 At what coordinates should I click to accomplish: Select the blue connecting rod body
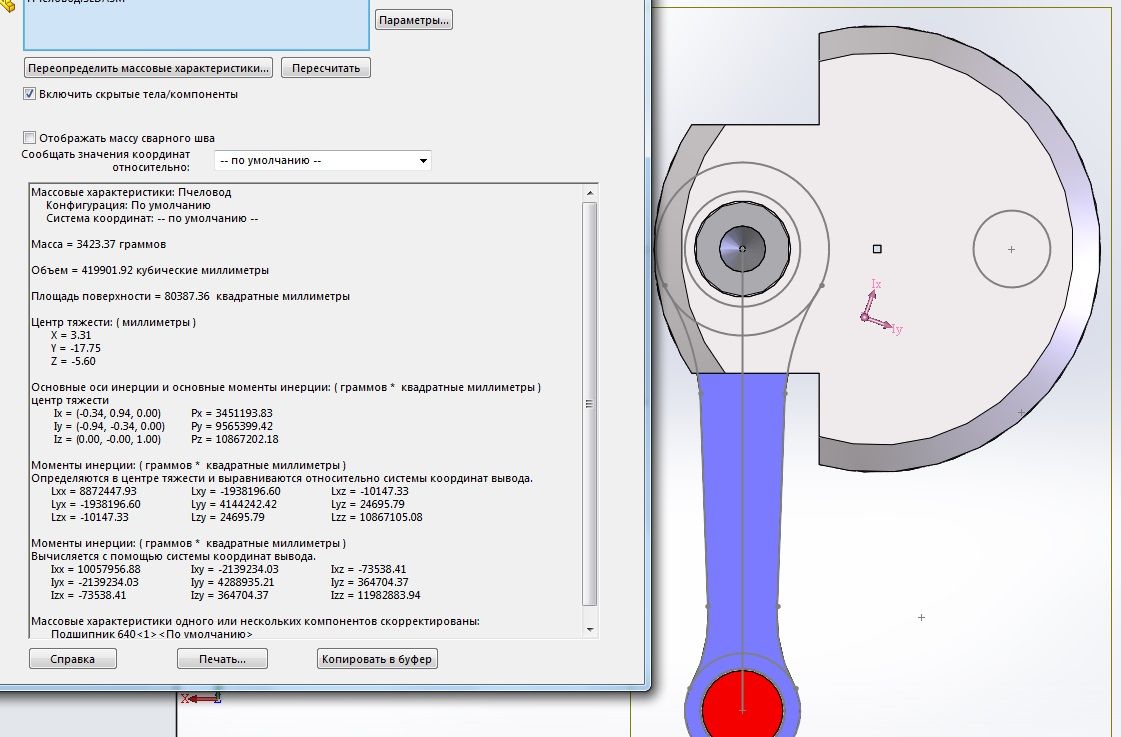point(742,500)
